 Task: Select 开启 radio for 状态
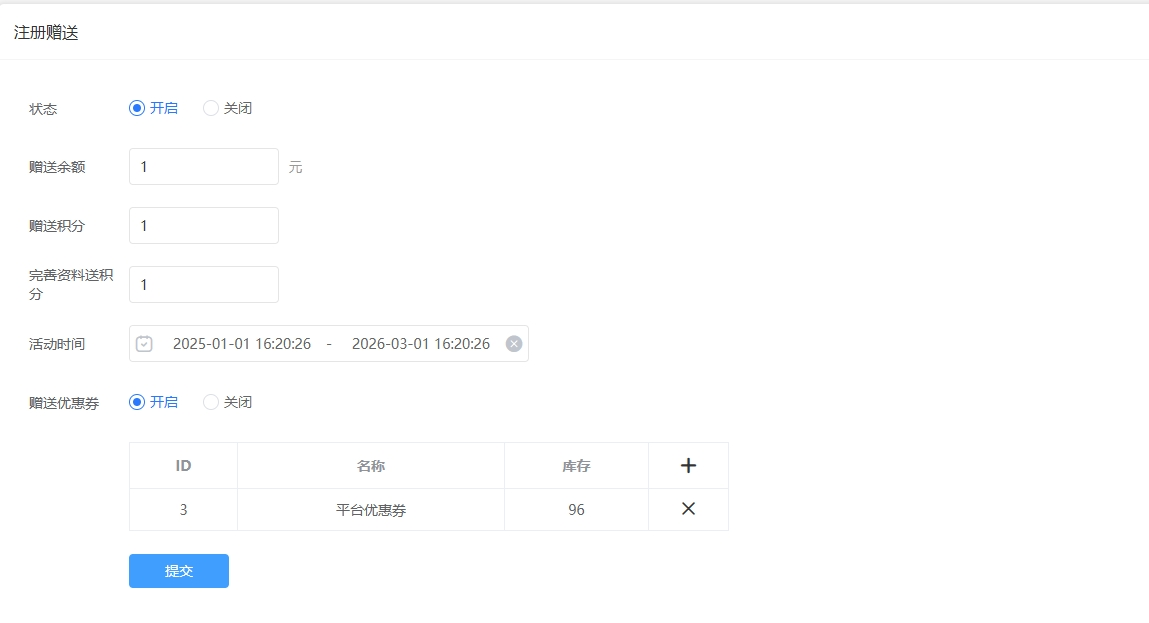pos(137,108)
